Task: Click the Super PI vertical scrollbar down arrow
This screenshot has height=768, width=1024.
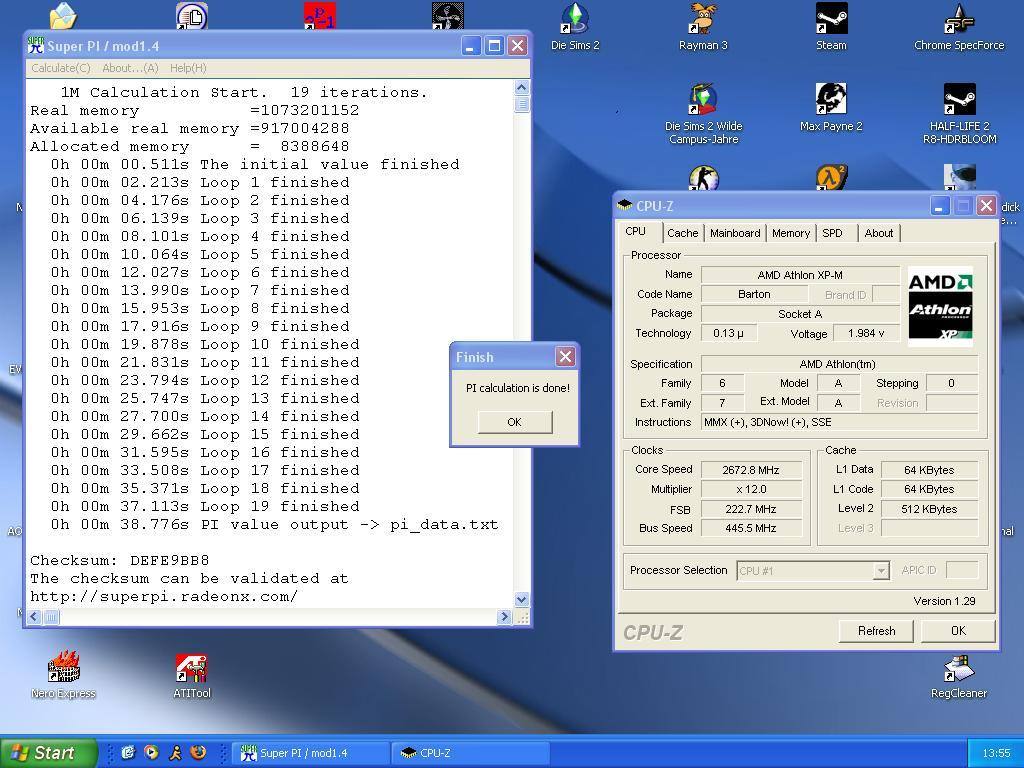Action: point(521,599)
